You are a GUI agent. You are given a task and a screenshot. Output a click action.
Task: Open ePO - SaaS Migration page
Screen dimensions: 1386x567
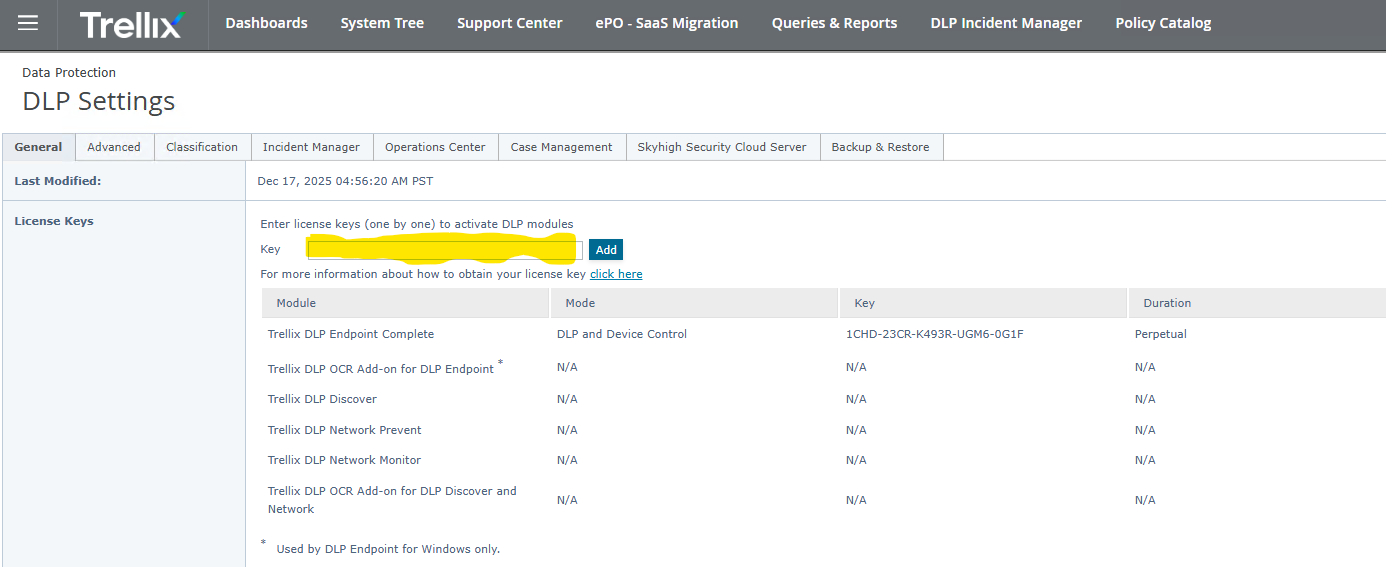(x=667, y=23)
